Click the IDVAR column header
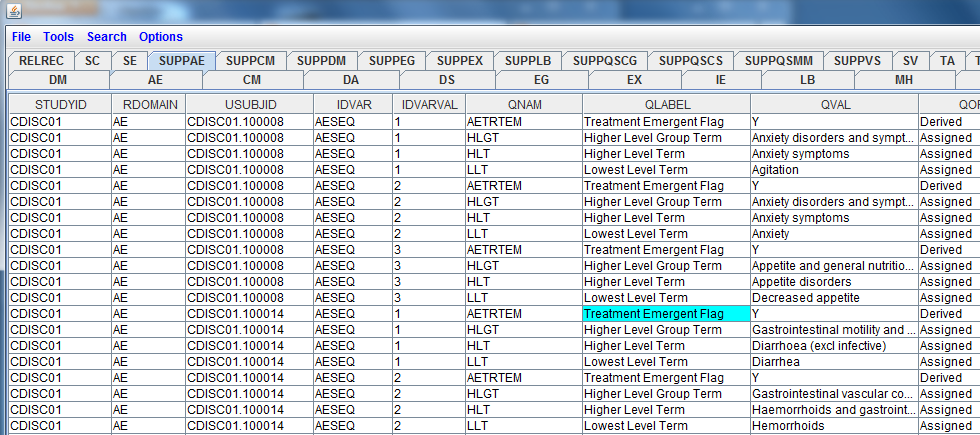Viewport: 980px width, 435px height. point(353,104)
